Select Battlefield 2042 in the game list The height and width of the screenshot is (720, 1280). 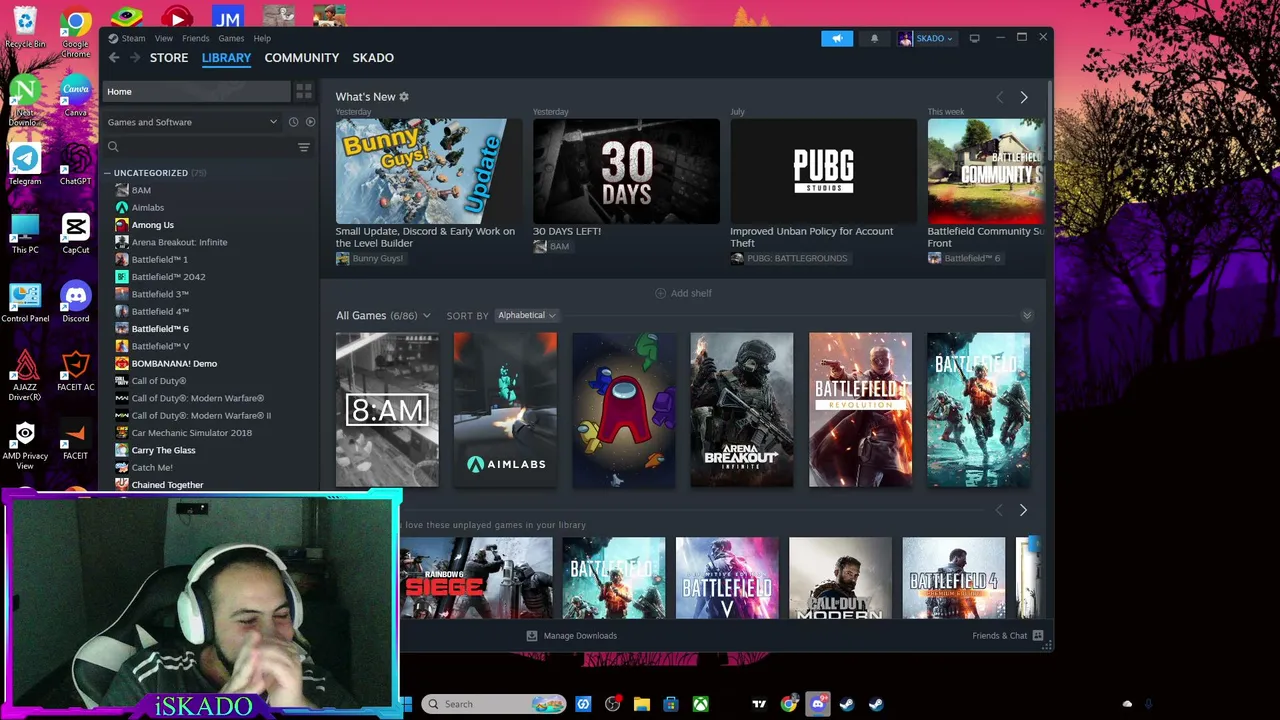click(x=168, y=277)
